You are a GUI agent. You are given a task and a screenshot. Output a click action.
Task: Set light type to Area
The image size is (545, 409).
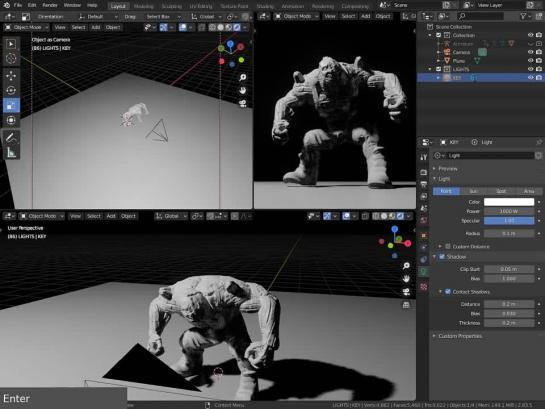529,191
